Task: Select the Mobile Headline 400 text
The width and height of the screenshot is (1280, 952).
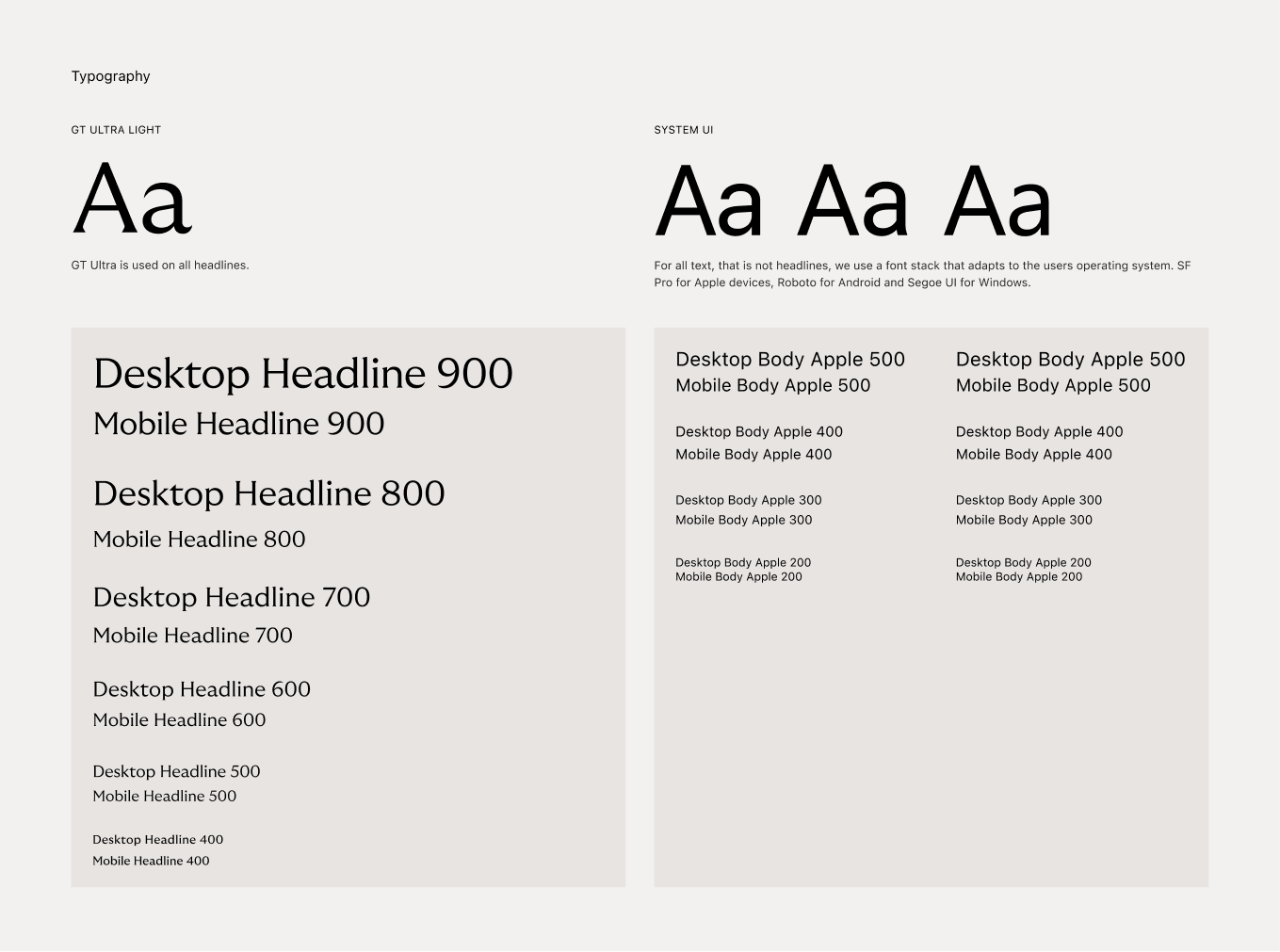Action: pyautogui.click(x=151, y=861)
